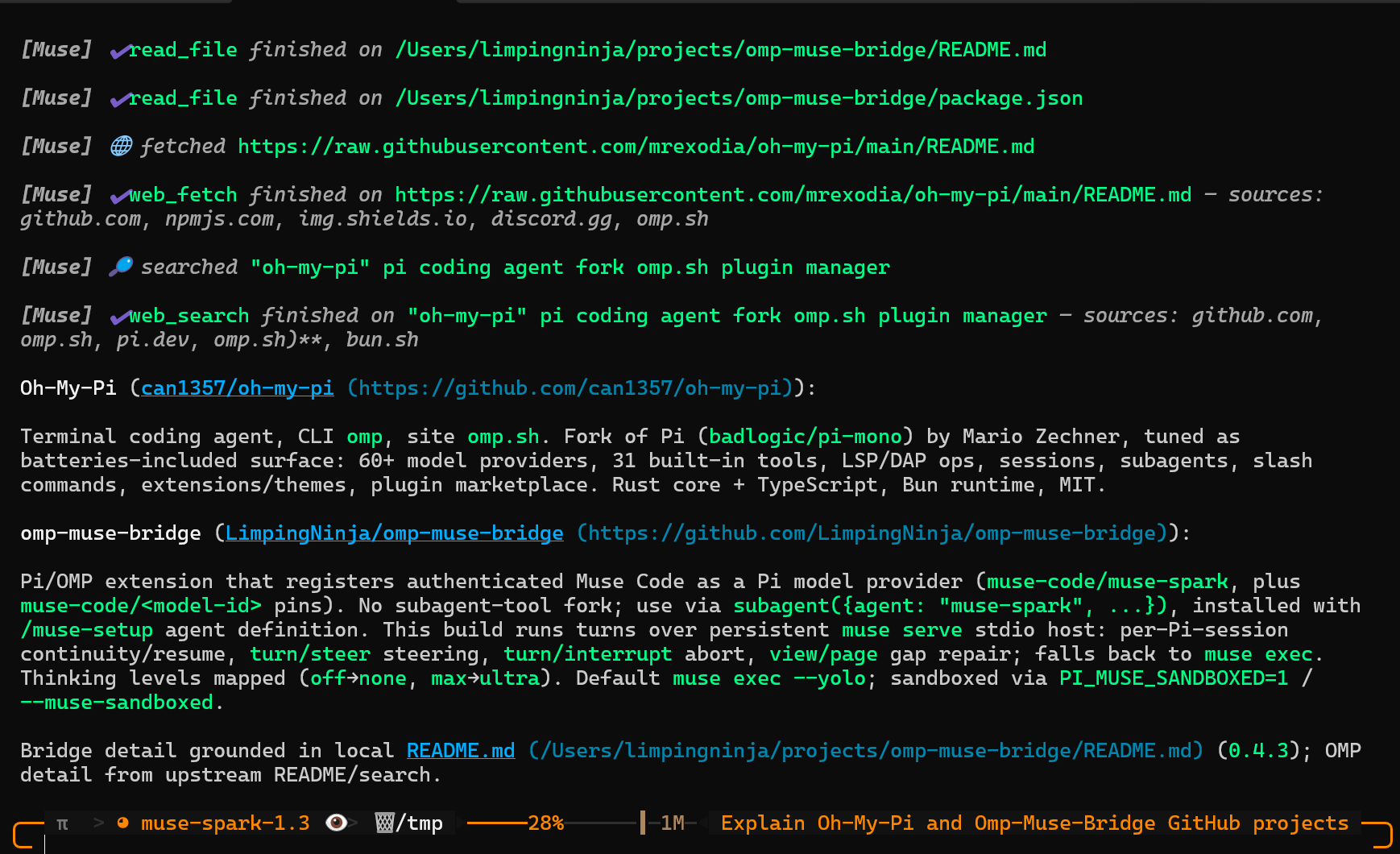
Task: Click the raw.githubusercontent.com URL in the fetched line
Action: (x=636, y=147)
